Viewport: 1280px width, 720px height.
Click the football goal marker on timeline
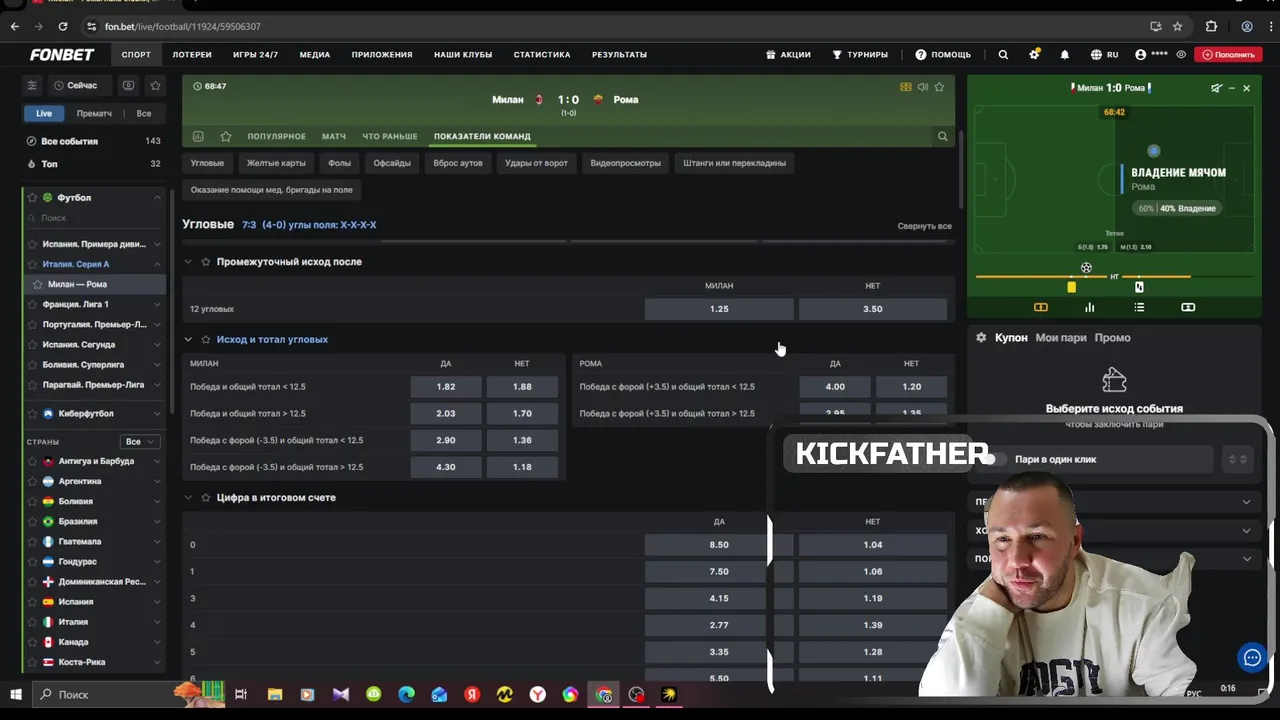[x=1086, y=267]
